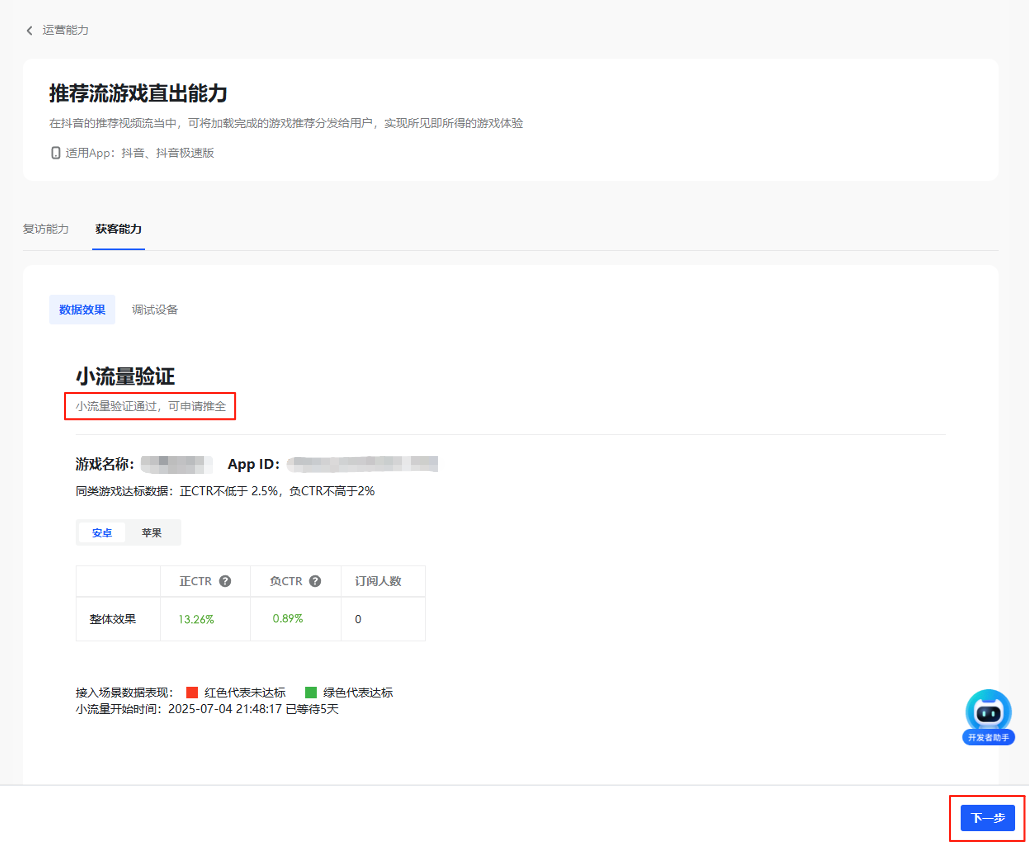This screenshot has height=849, width=1029.
Task: Select the 安卓 platform option
Action: [x=102, y=533]
